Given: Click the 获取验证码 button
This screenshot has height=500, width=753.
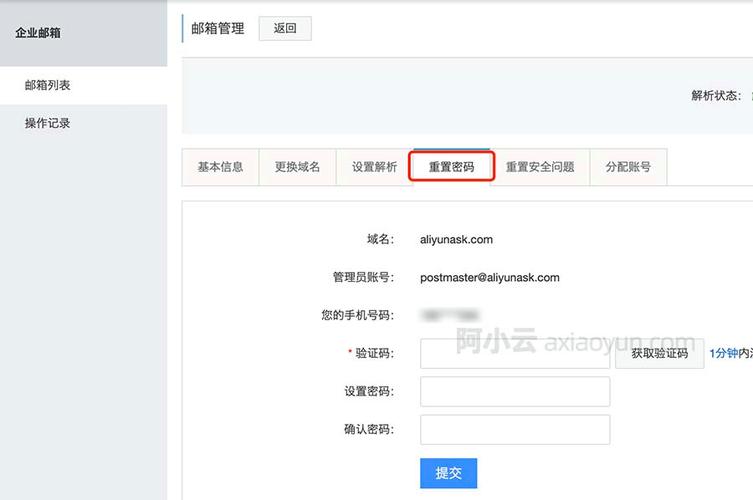Looking at the screenshot, I should pos(660,354).
